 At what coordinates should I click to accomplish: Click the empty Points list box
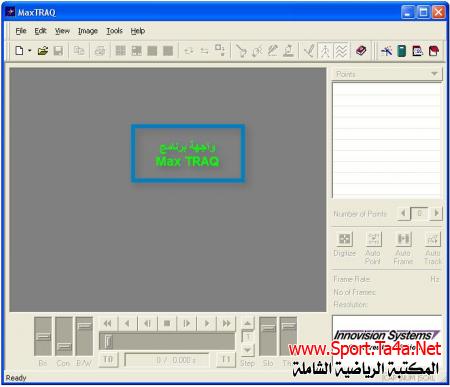click(x=387, y=140)
